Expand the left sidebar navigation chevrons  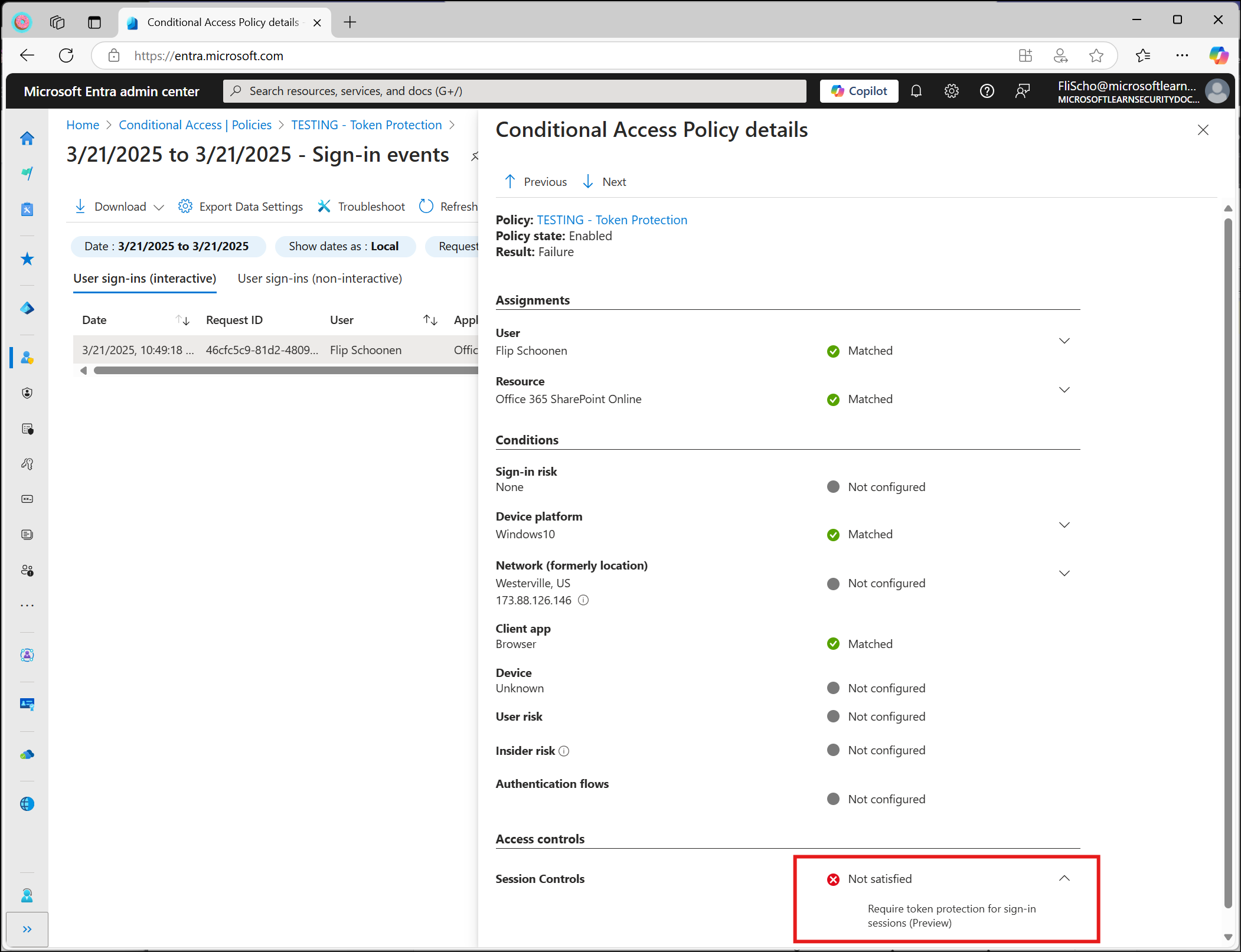point(27,929)
